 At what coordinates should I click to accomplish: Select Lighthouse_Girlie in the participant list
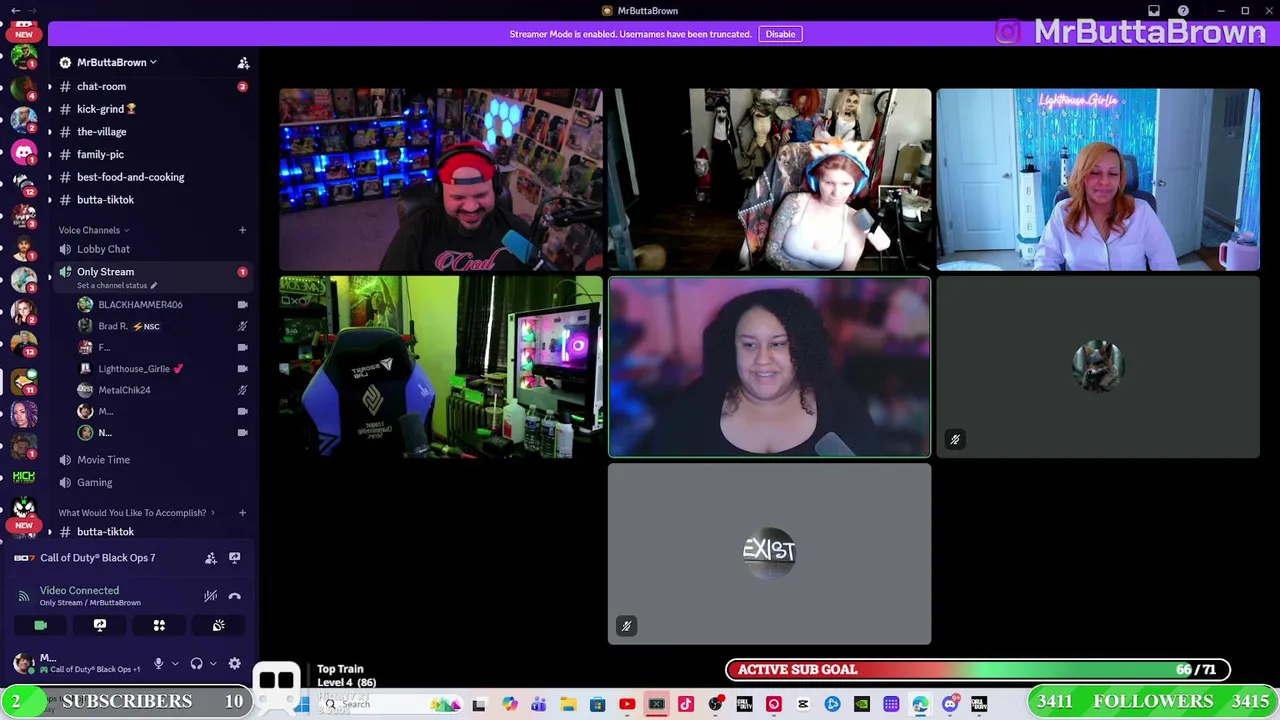(x=163, y=369)
